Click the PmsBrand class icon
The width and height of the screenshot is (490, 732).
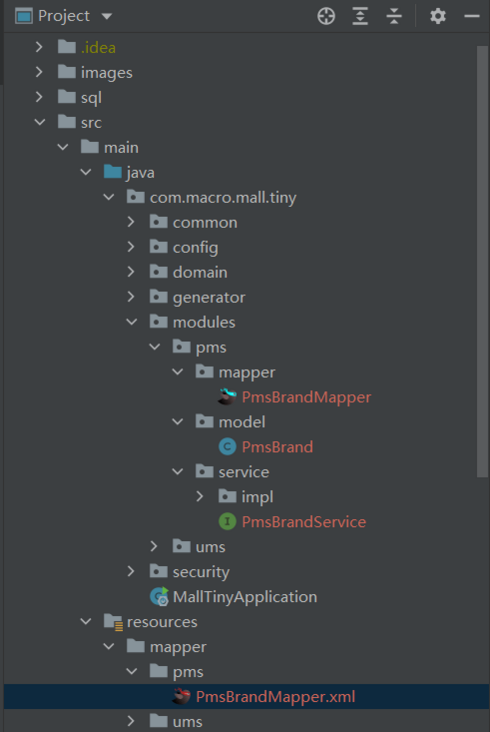click(x=227, y=447)
